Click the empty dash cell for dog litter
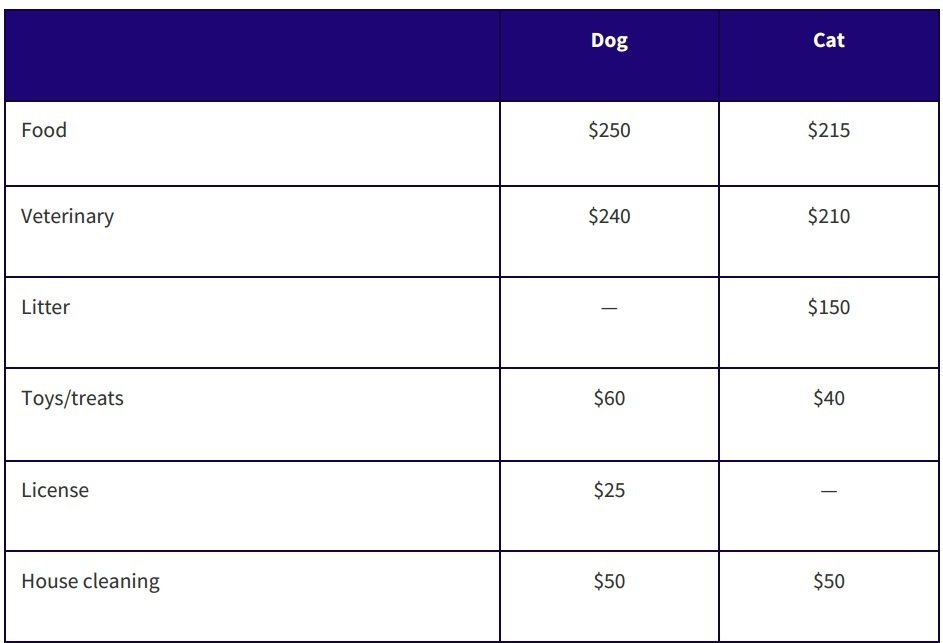Screen dimensions: 943x643 click(609, 308)
